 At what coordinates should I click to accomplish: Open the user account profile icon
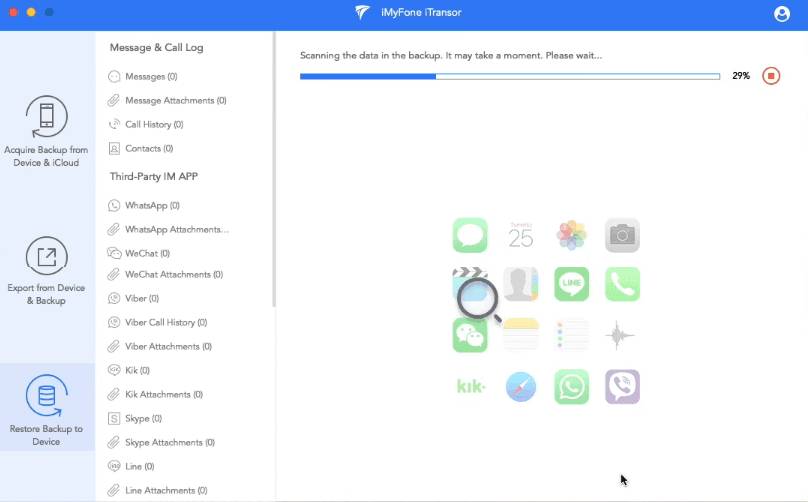781,14
